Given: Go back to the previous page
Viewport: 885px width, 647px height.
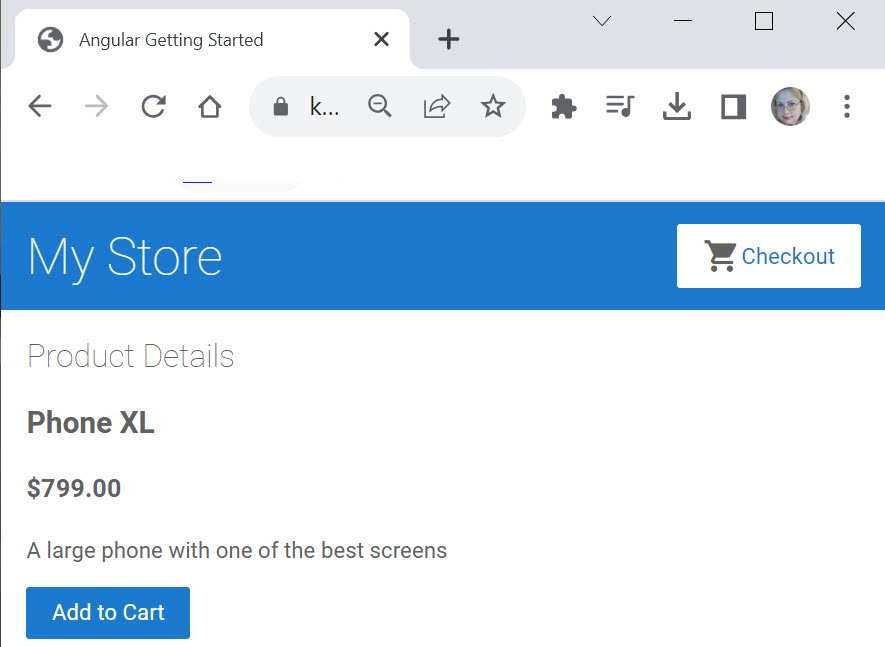Looking at the screenshot, I should pyautogui.click(x=40, y=106).
